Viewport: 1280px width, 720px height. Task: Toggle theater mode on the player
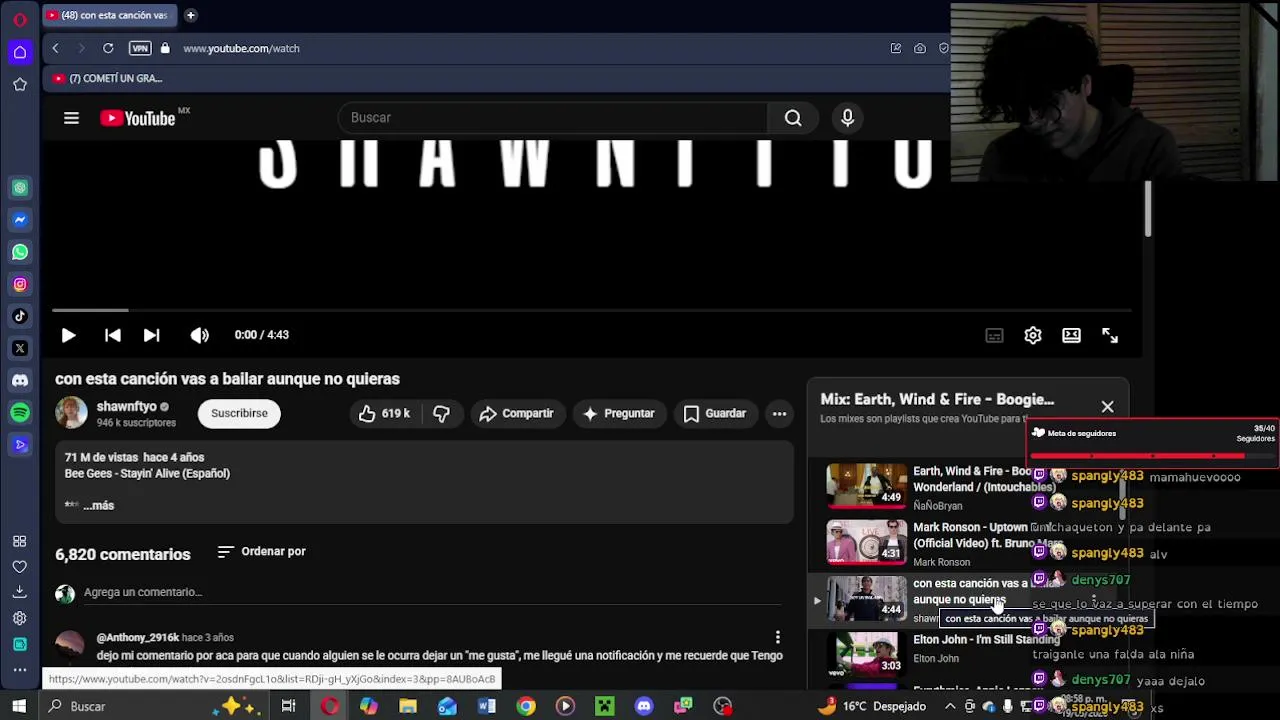pyautogui.click(x=1071, y=336)
